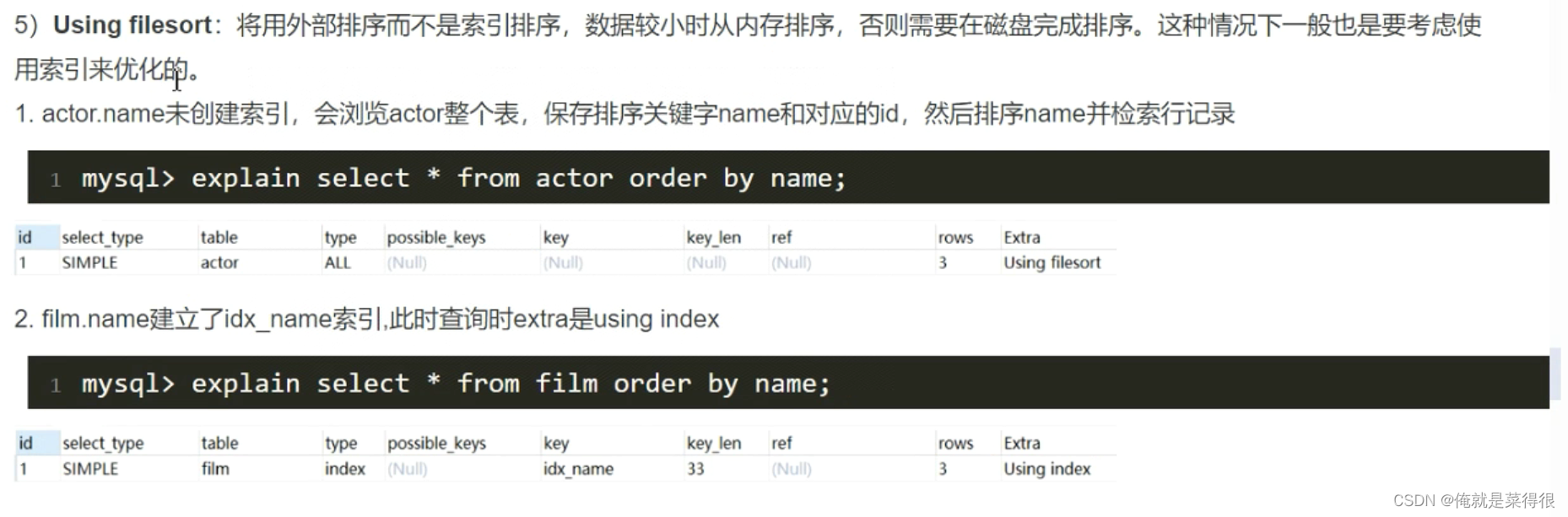
Task: Click the 'SIMPLE' cell in the actor row
Action: tap(89, 263)
